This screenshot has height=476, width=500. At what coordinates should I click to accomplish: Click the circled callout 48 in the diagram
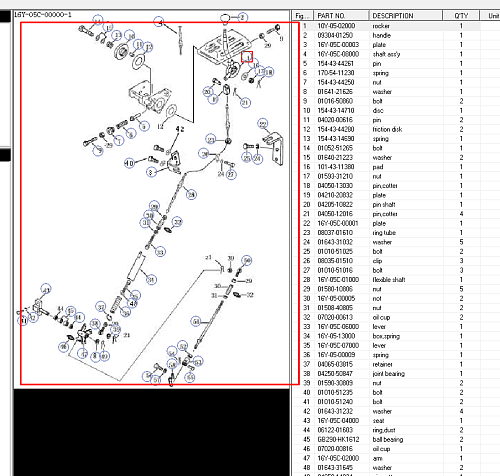point(133,303)
